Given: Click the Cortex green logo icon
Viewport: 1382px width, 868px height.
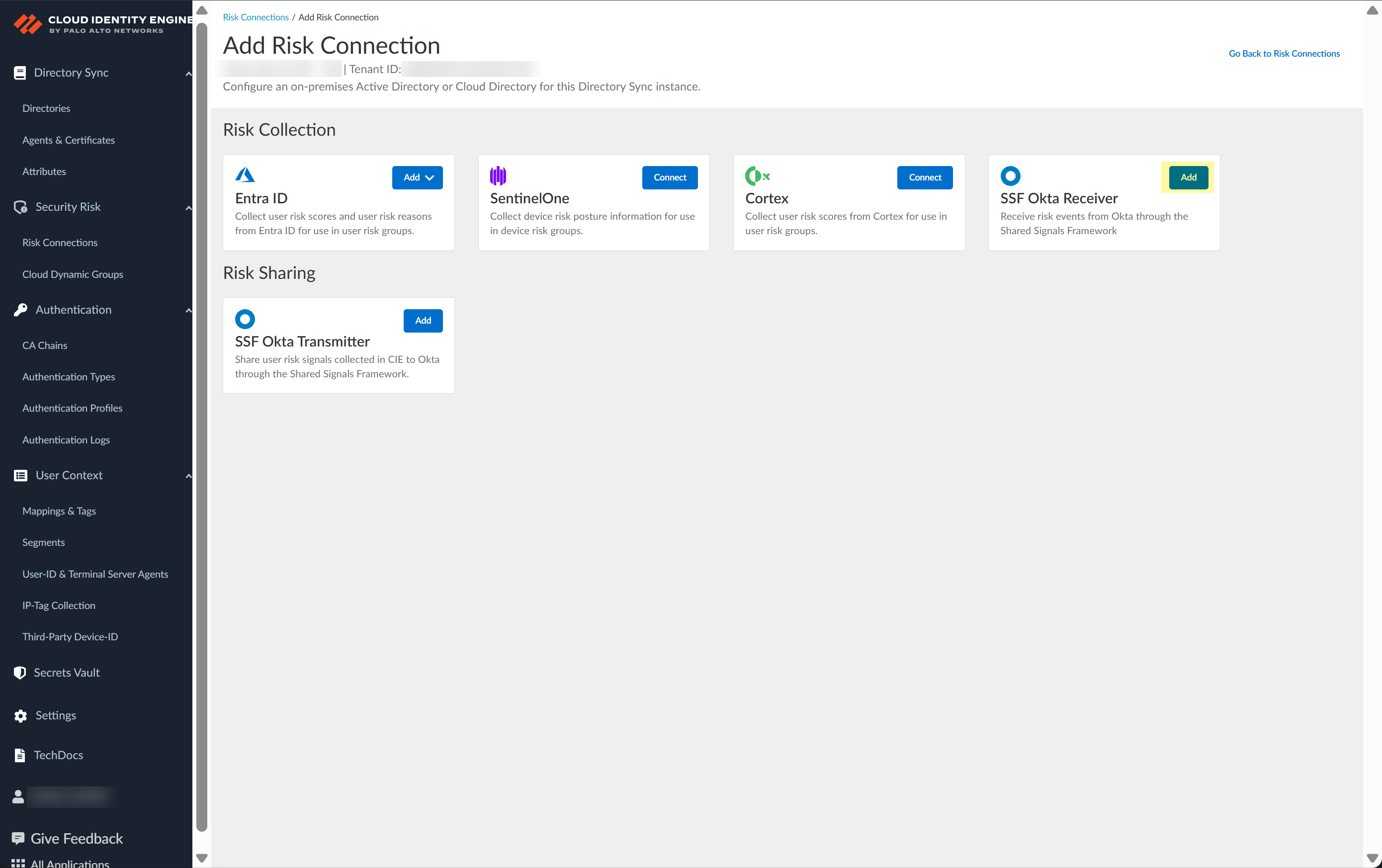Looking at the screenshot, I should (757, 175).
